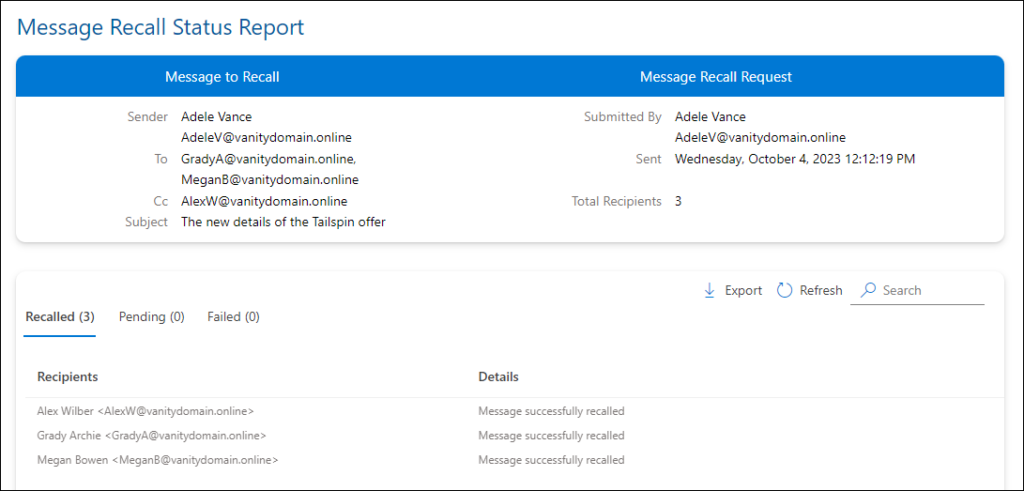The width and height of the screenshot is (1024, 491).
Task: Click Megan Bowen's successfully recalled status
Action: click(x=551, y=460)
